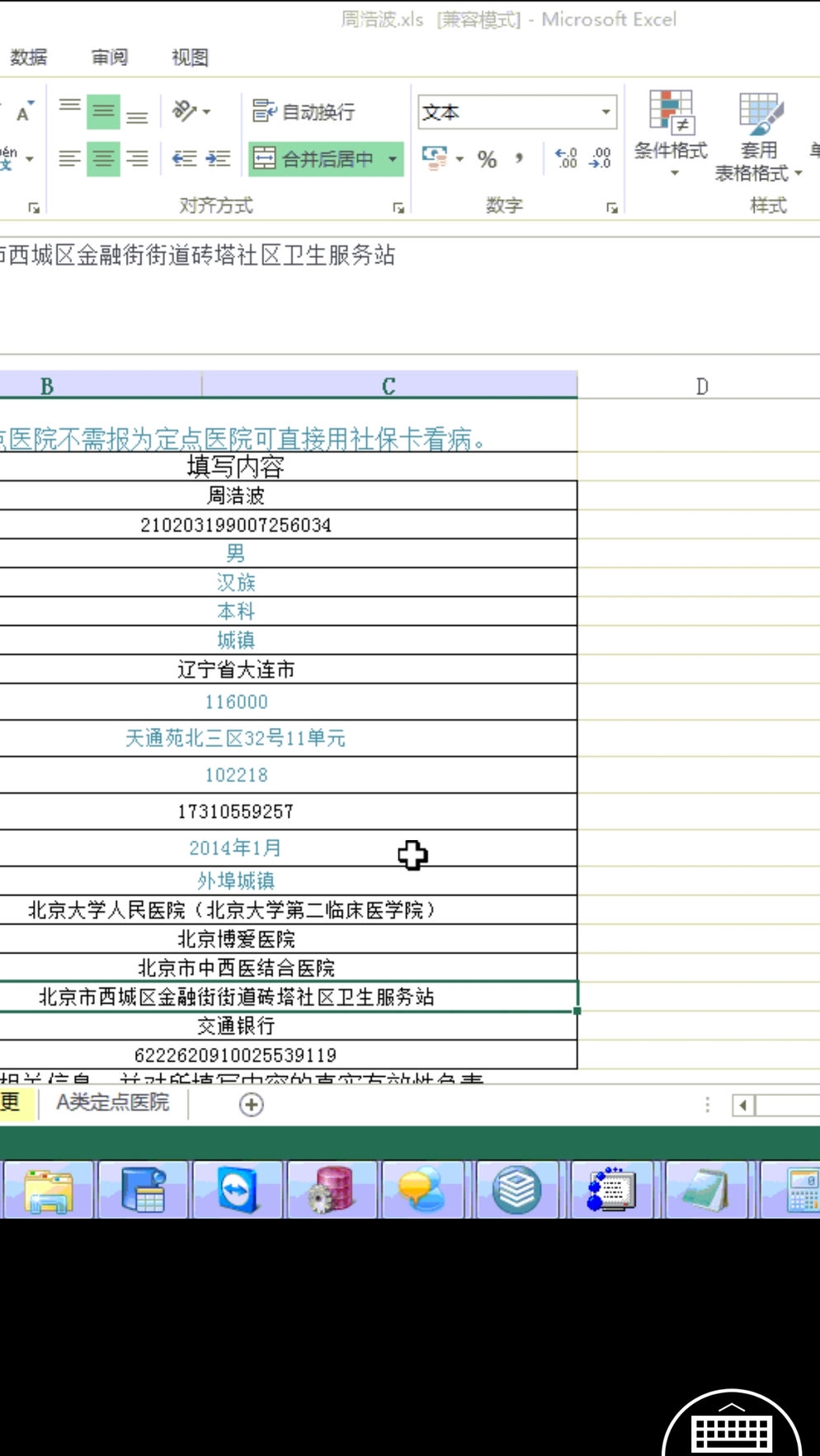Align cell text to the left

click(x=70, y=158)
